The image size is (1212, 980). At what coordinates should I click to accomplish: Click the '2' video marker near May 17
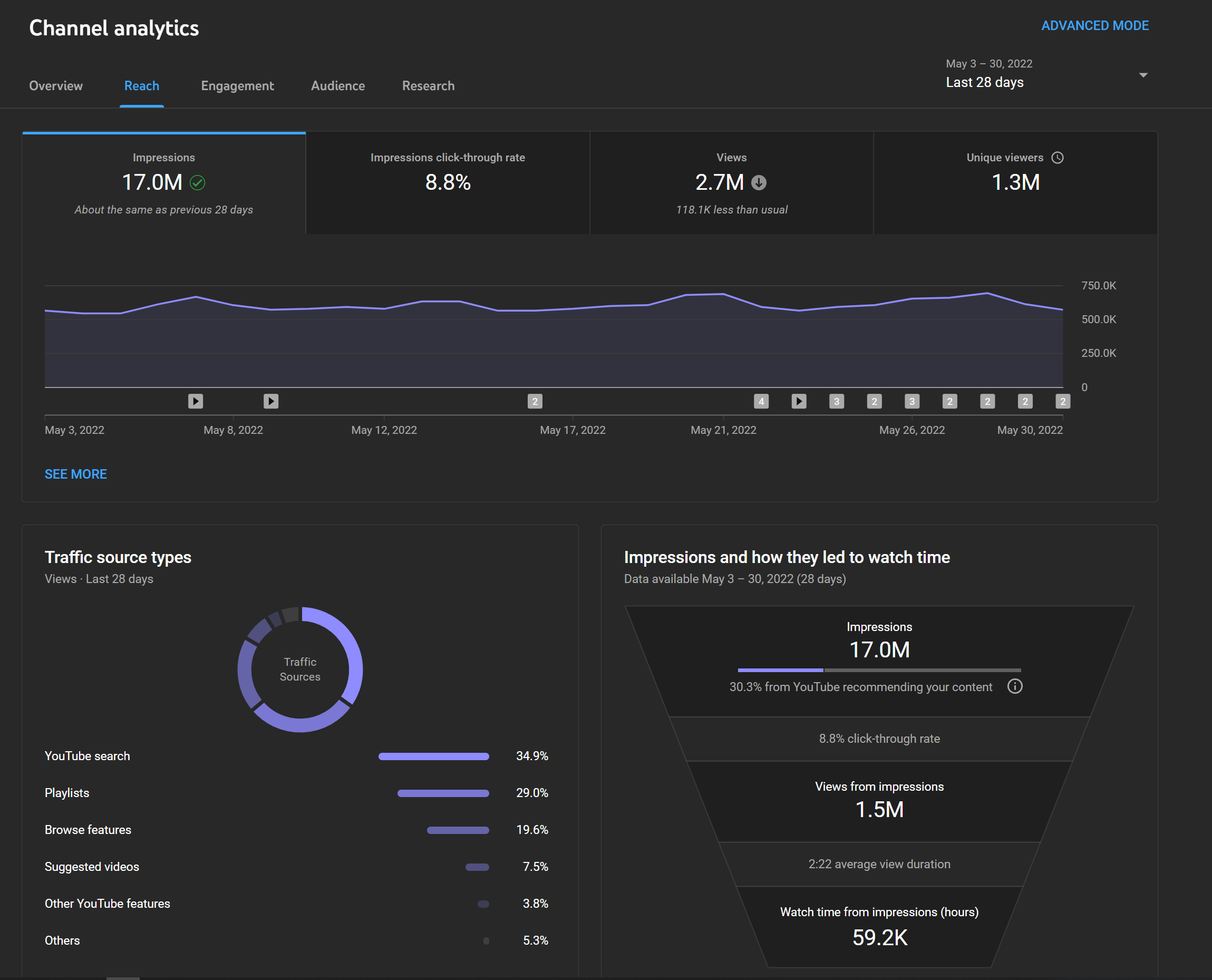click(x=535, y=401)
